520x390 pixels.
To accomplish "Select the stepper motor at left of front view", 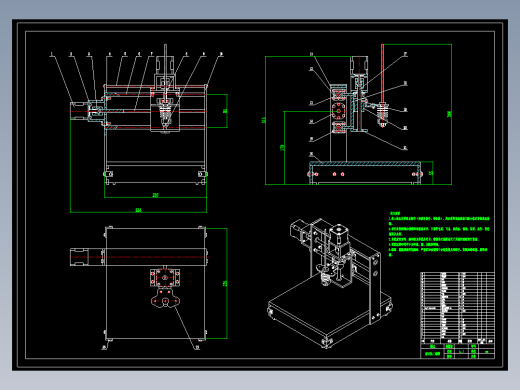I will point(79,111).
